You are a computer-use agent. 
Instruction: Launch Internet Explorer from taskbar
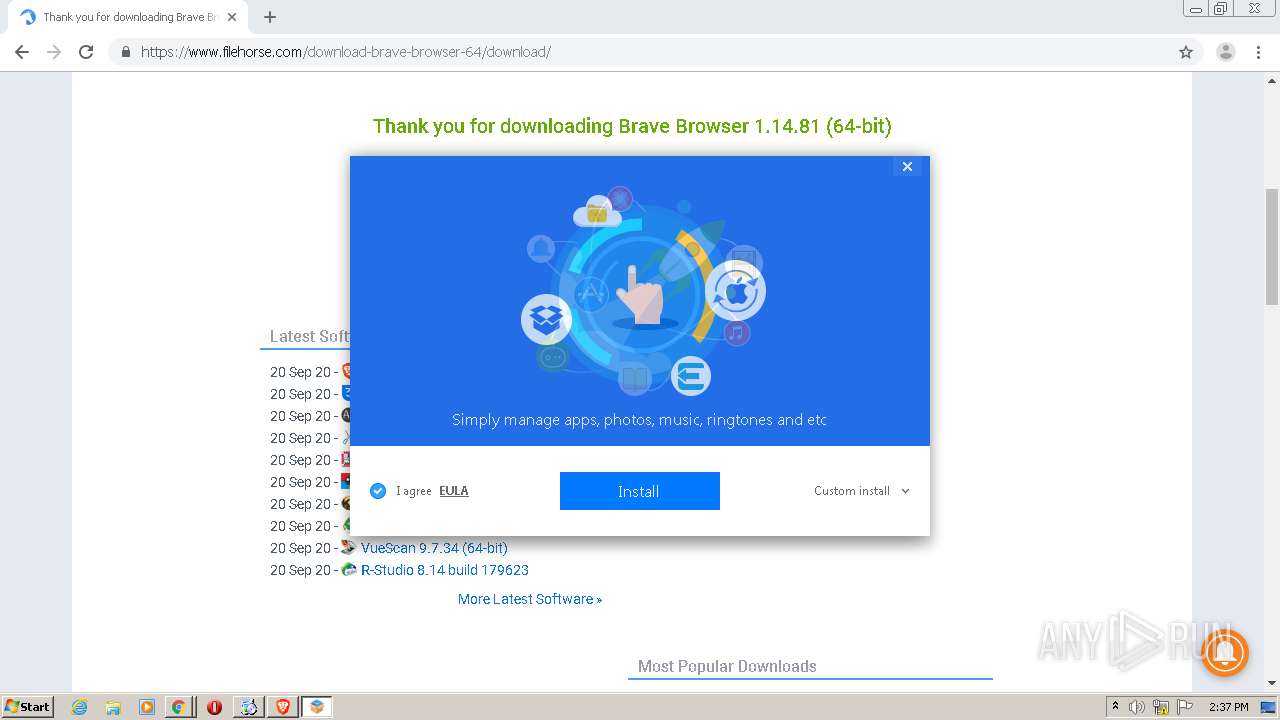(x=79, y=707)
